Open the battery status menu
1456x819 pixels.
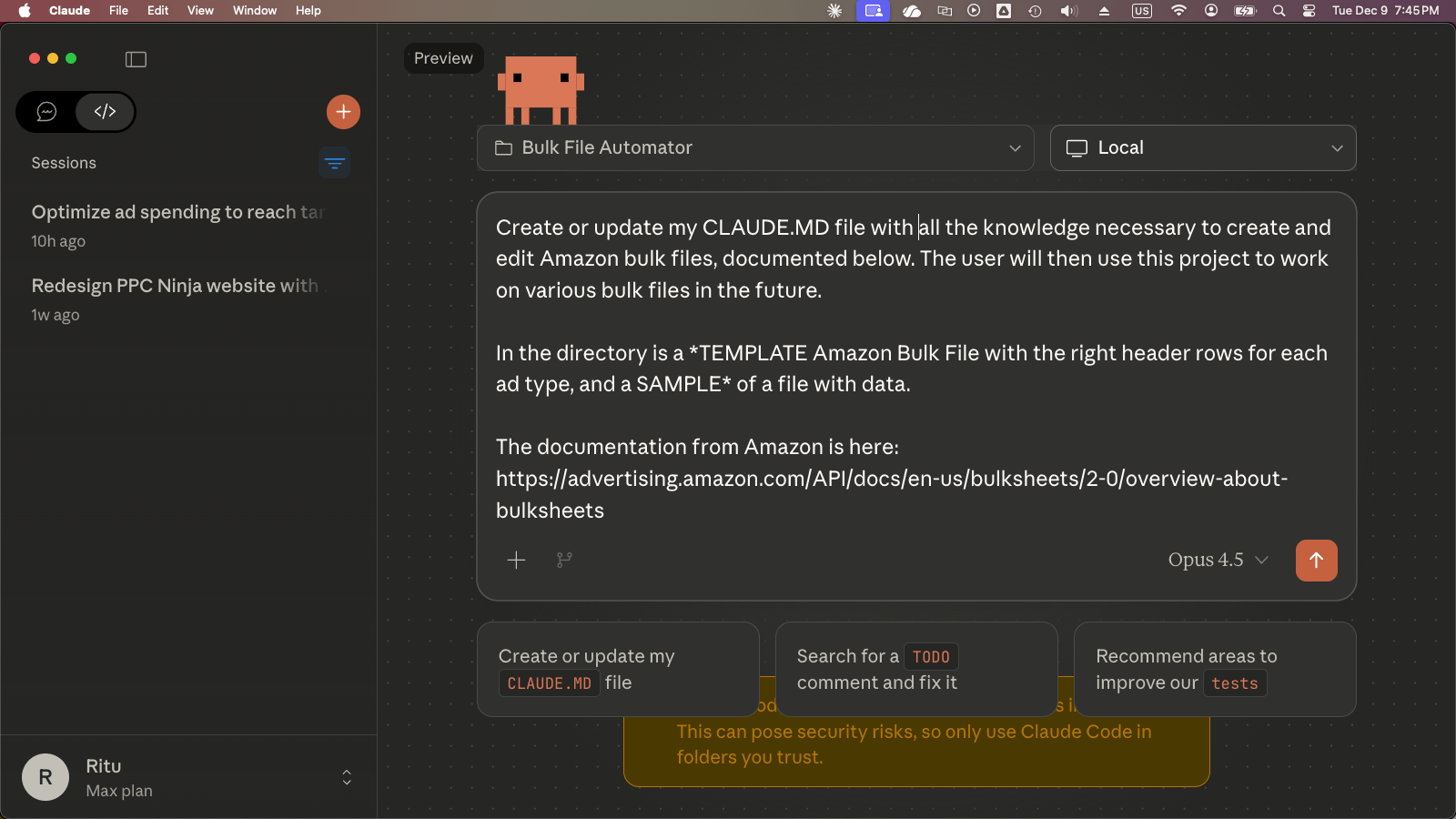[1245, 11]
